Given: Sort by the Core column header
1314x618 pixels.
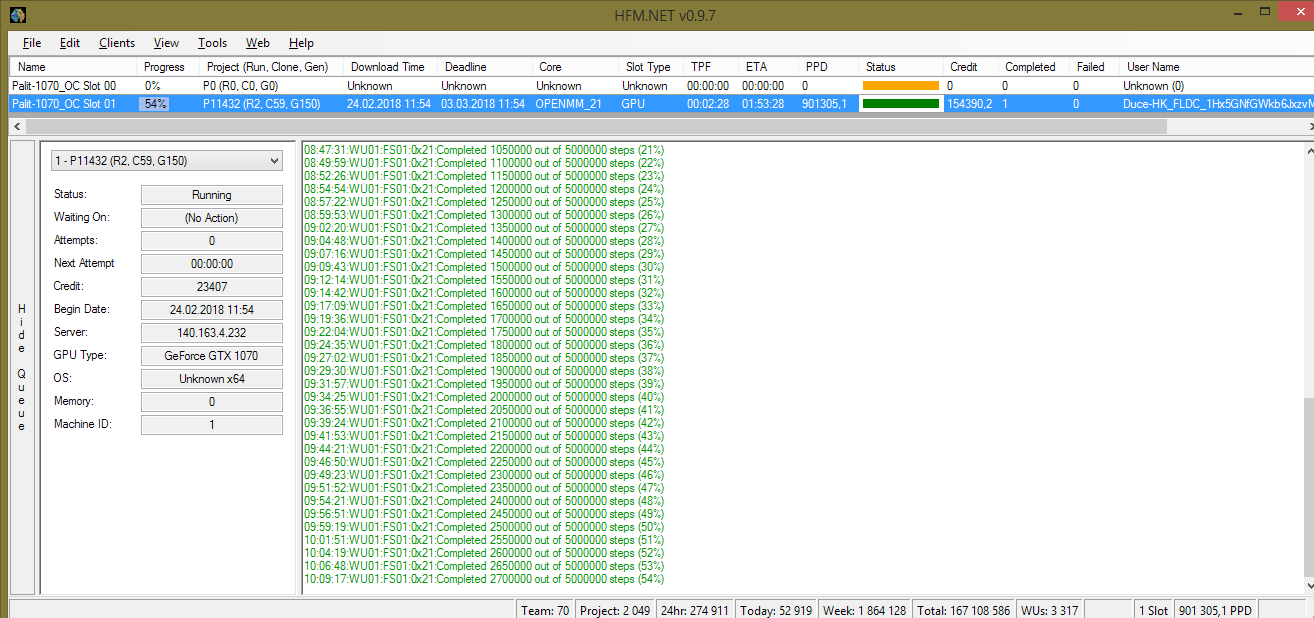Looking at the screenshot, I should 576,67.
